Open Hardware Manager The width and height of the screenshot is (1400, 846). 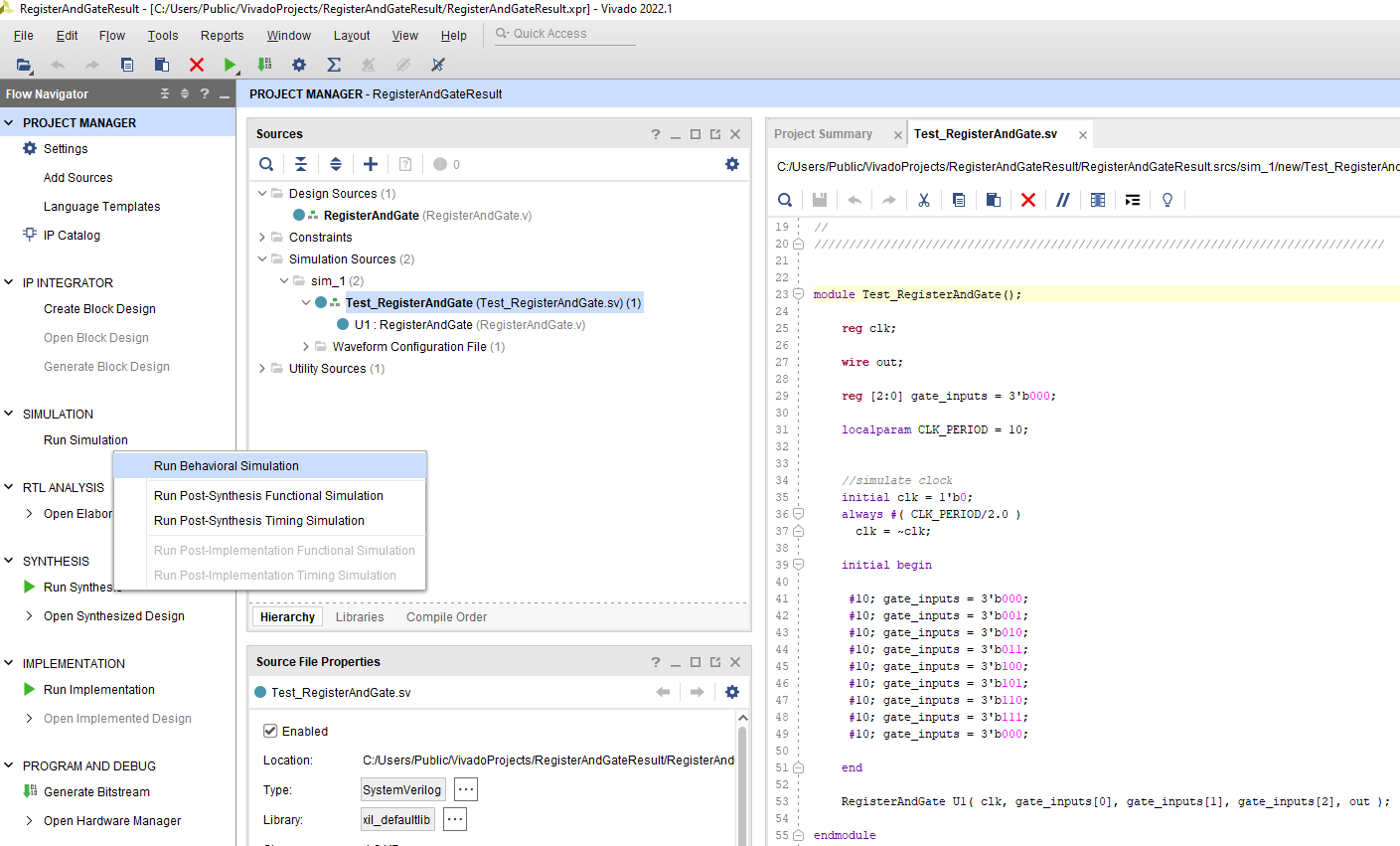(112, 820)
